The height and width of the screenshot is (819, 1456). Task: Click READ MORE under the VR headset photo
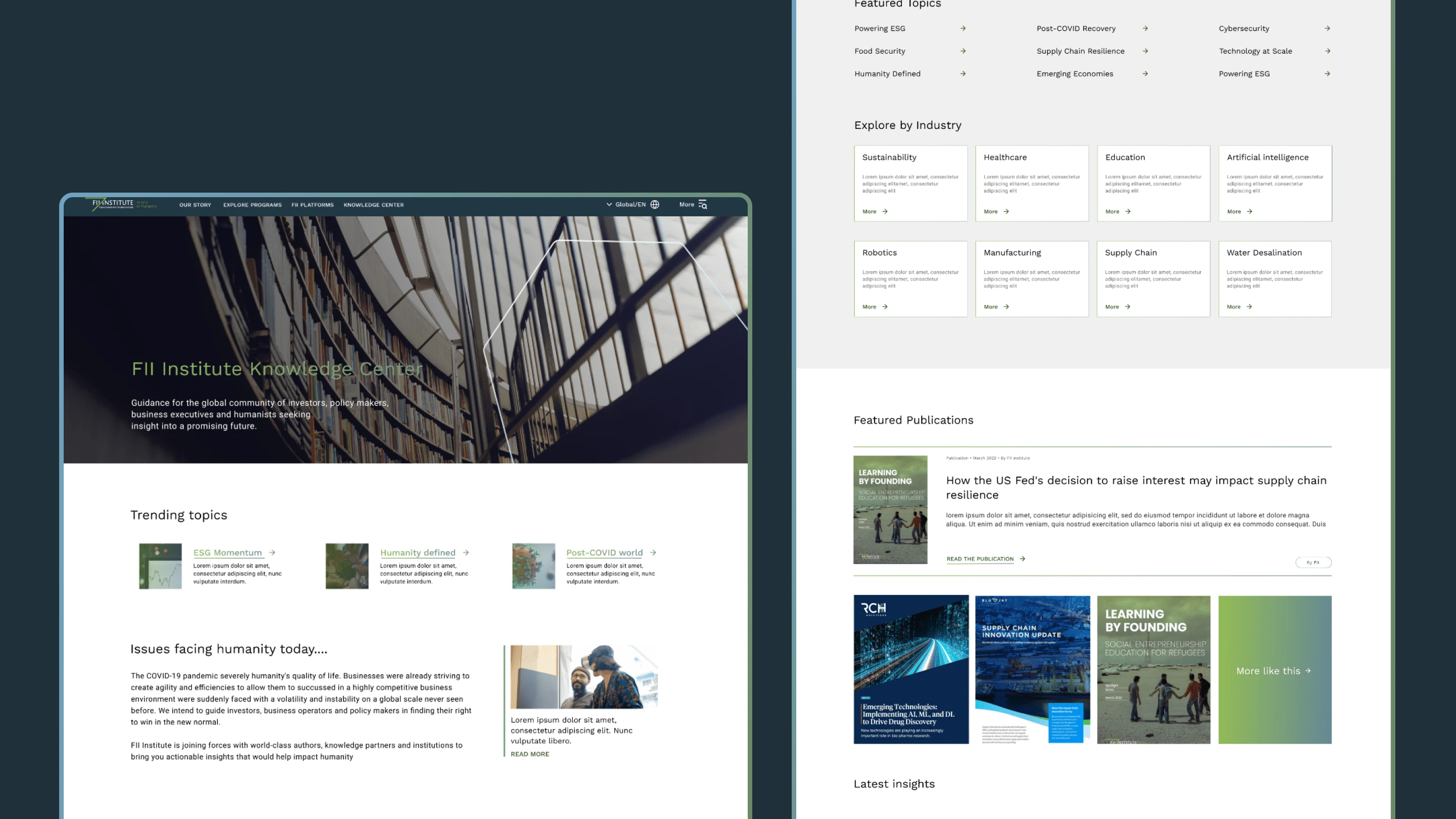530,754
